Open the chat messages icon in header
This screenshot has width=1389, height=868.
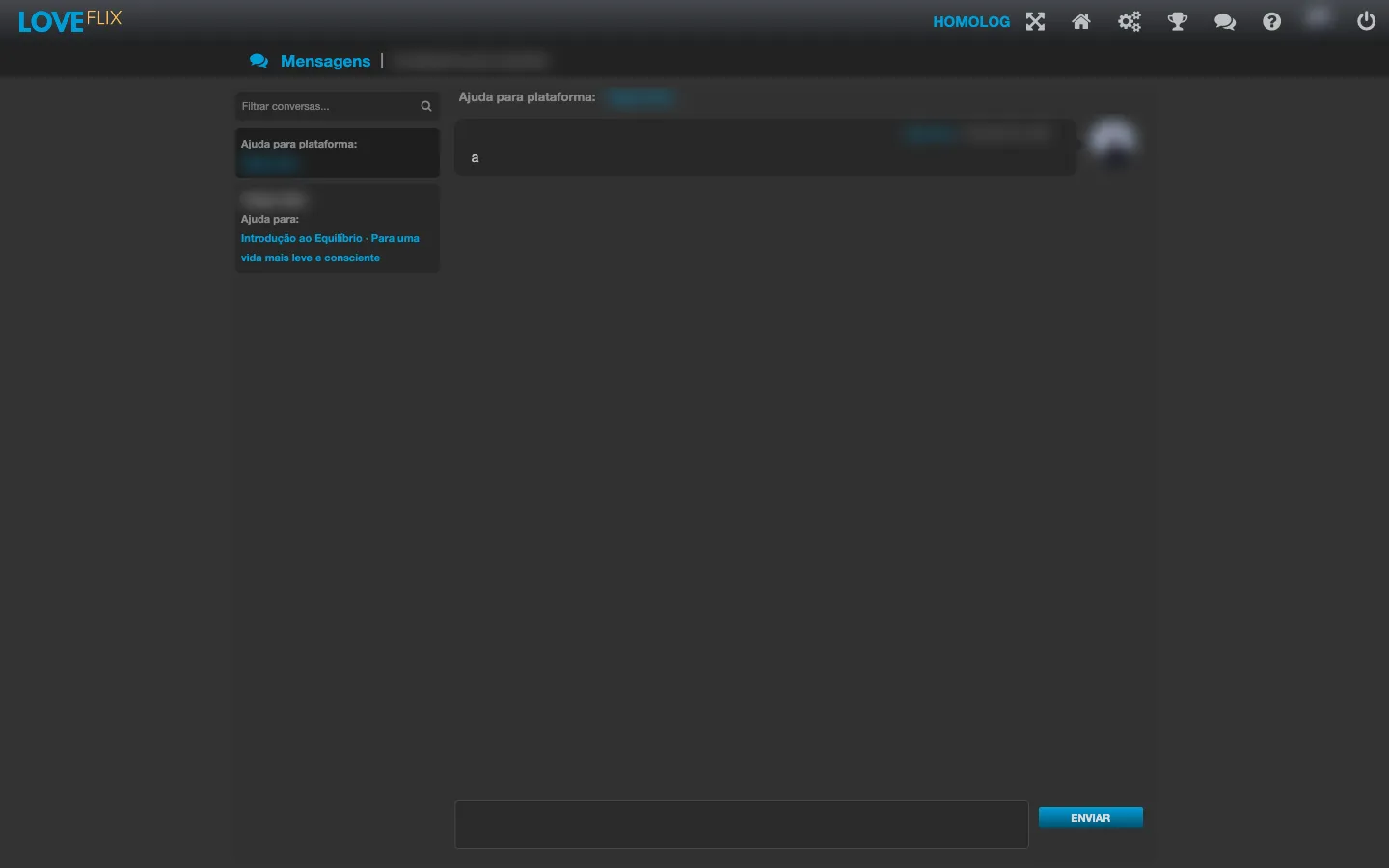(x=1225, y=21)
